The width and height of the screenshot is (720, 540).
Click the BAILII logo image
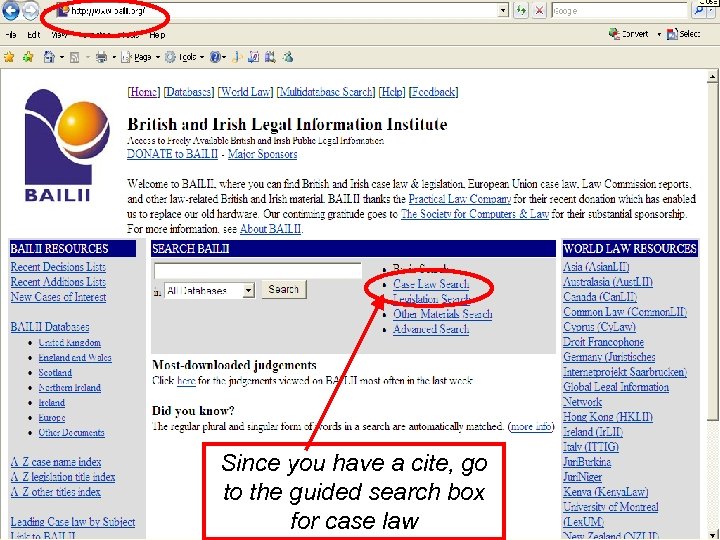point(67,146)
